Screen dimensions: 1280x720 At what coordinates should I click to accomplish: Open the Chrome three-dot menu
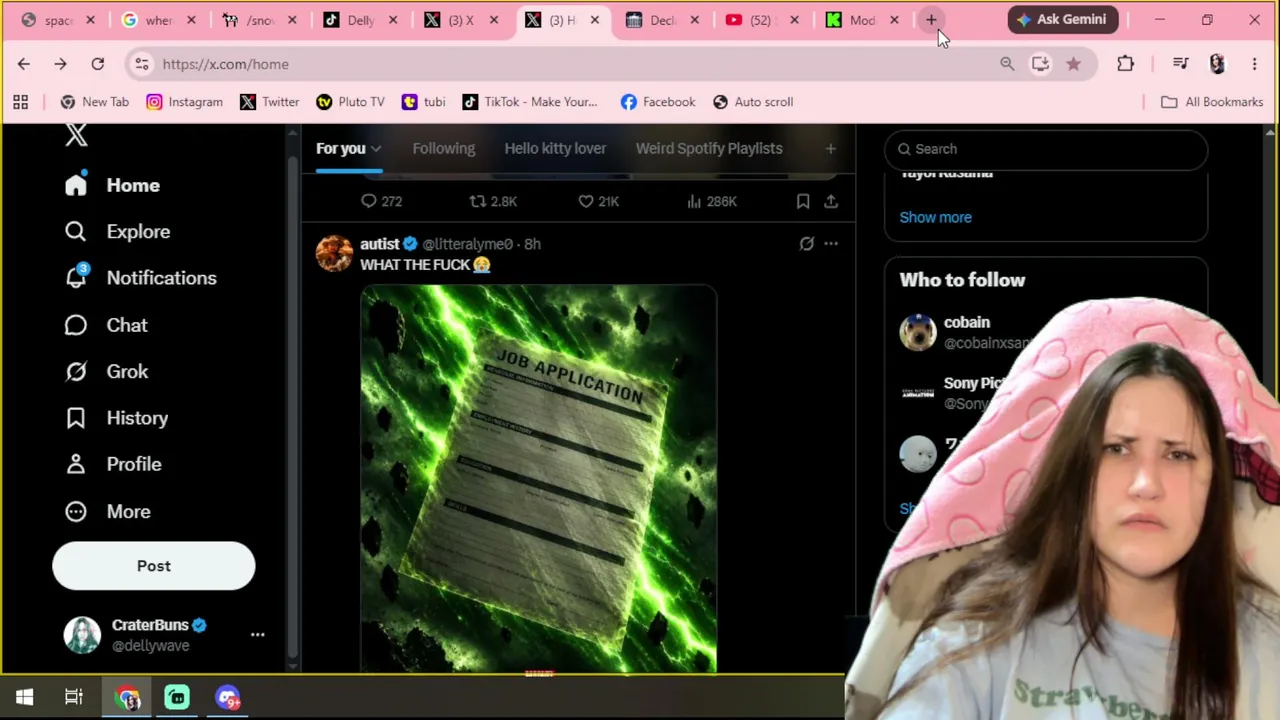tap(1254, 64)
